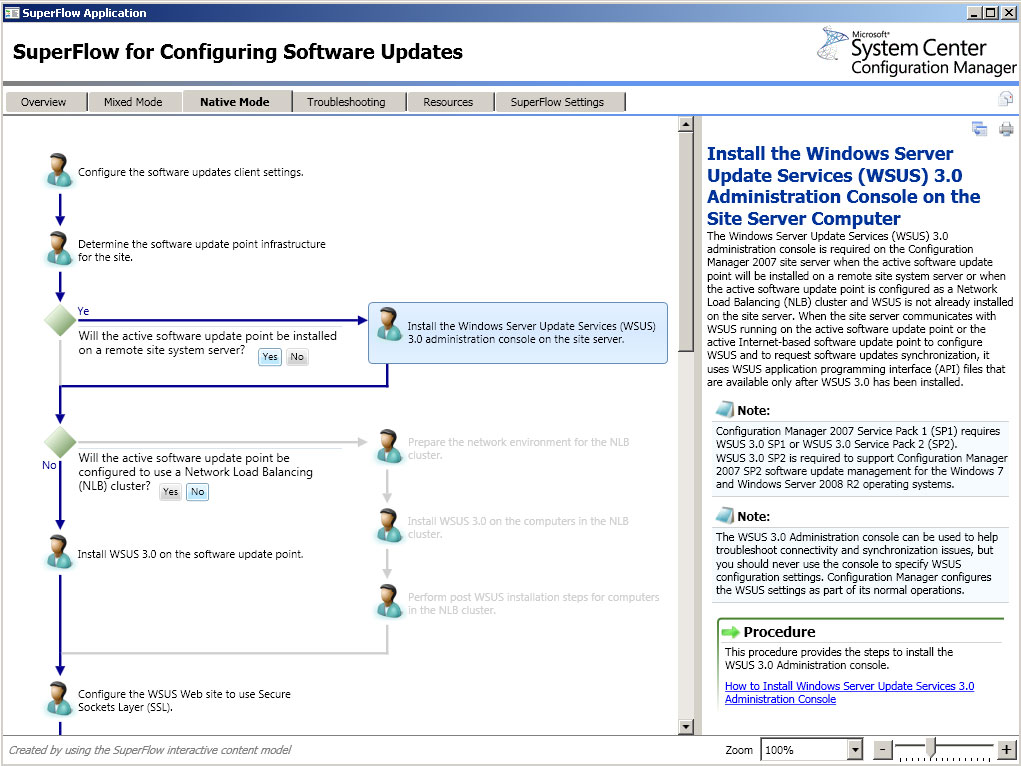This screenshot has width=1021, height=766.
Task: Click the zoom slider thumb
Action: 931,747
